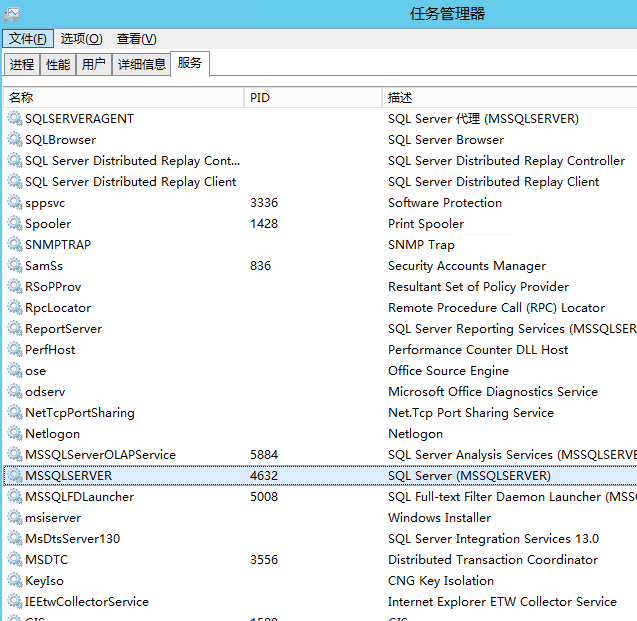Click MSSQLServerOLAPService PID 5884

click(264, 454)
